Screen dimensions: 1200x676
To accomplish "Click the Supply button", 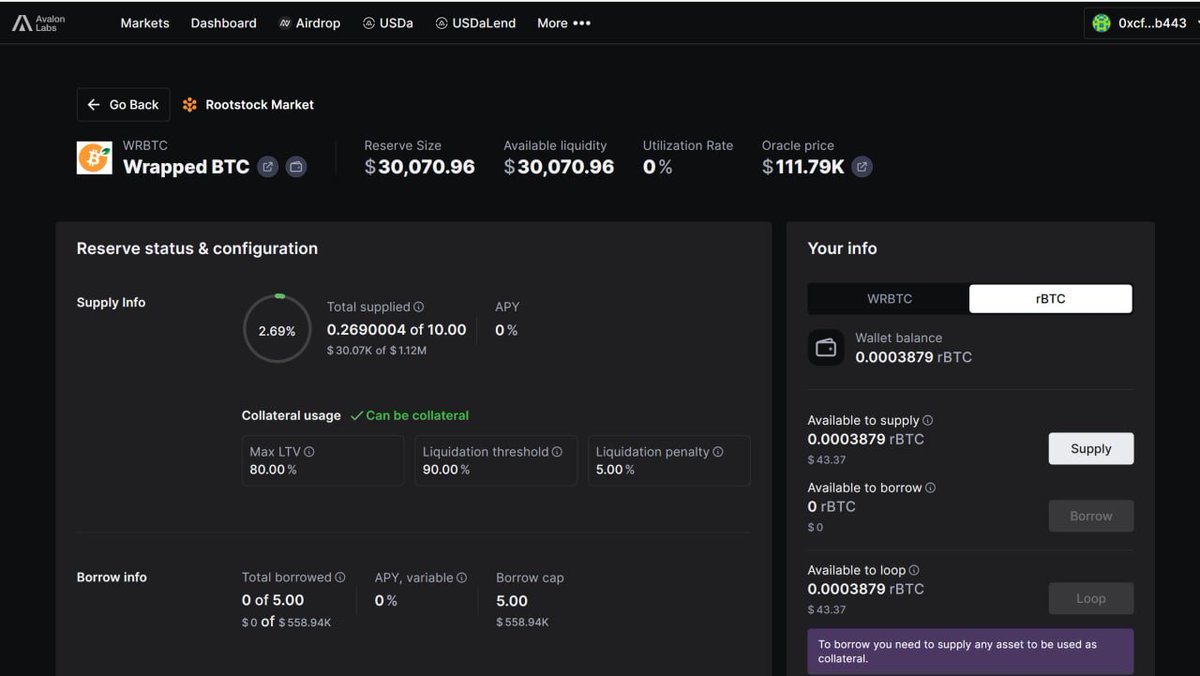I will click(x=1090, y=449).
